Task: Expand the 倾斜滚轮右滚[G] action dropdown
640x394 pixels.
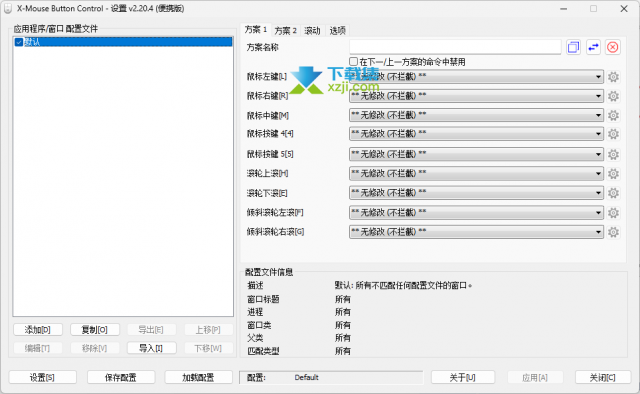Action: (x=476, y=232)
